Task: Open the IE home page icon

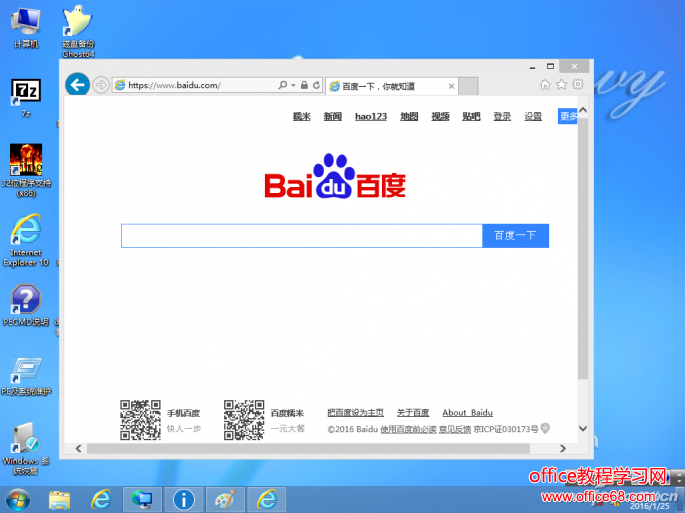Action: [545, 84]
